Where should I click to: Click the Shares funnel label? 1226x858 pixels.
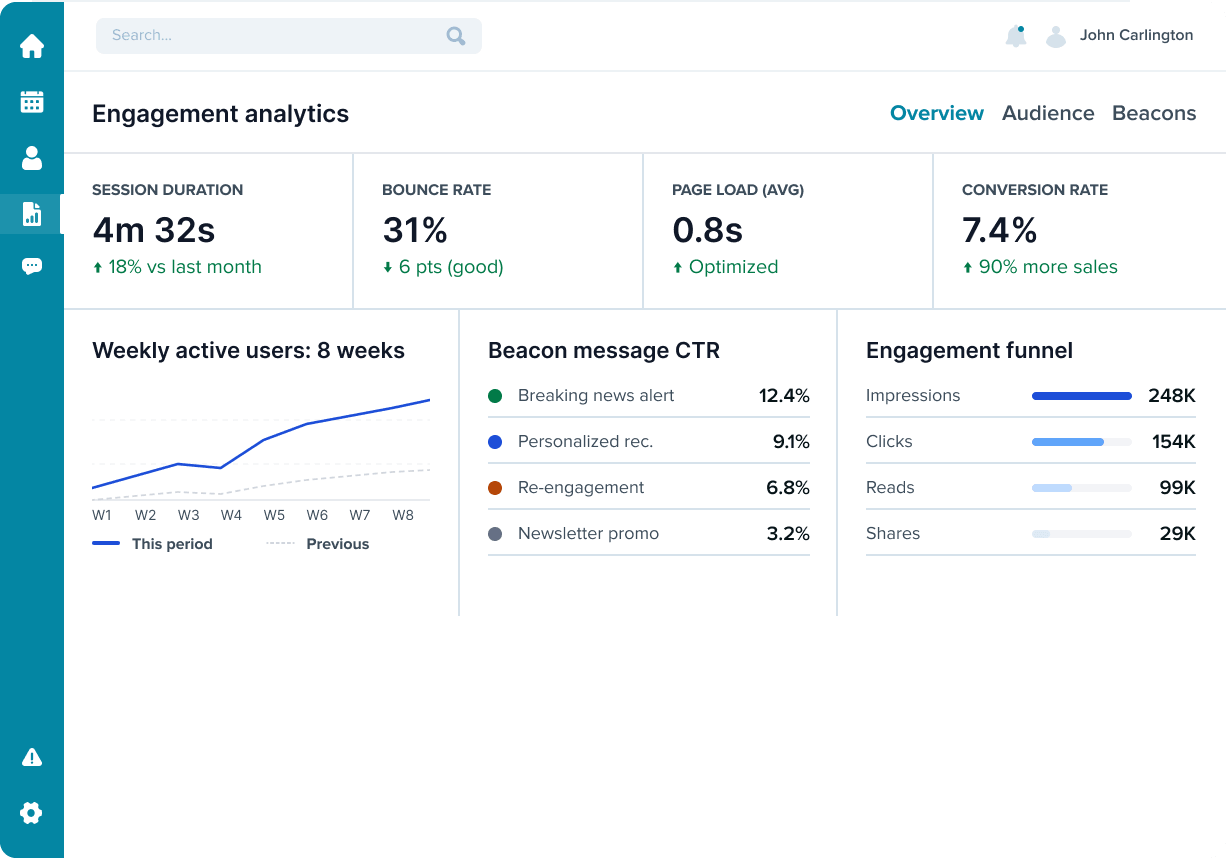click(x=893, y=534)
